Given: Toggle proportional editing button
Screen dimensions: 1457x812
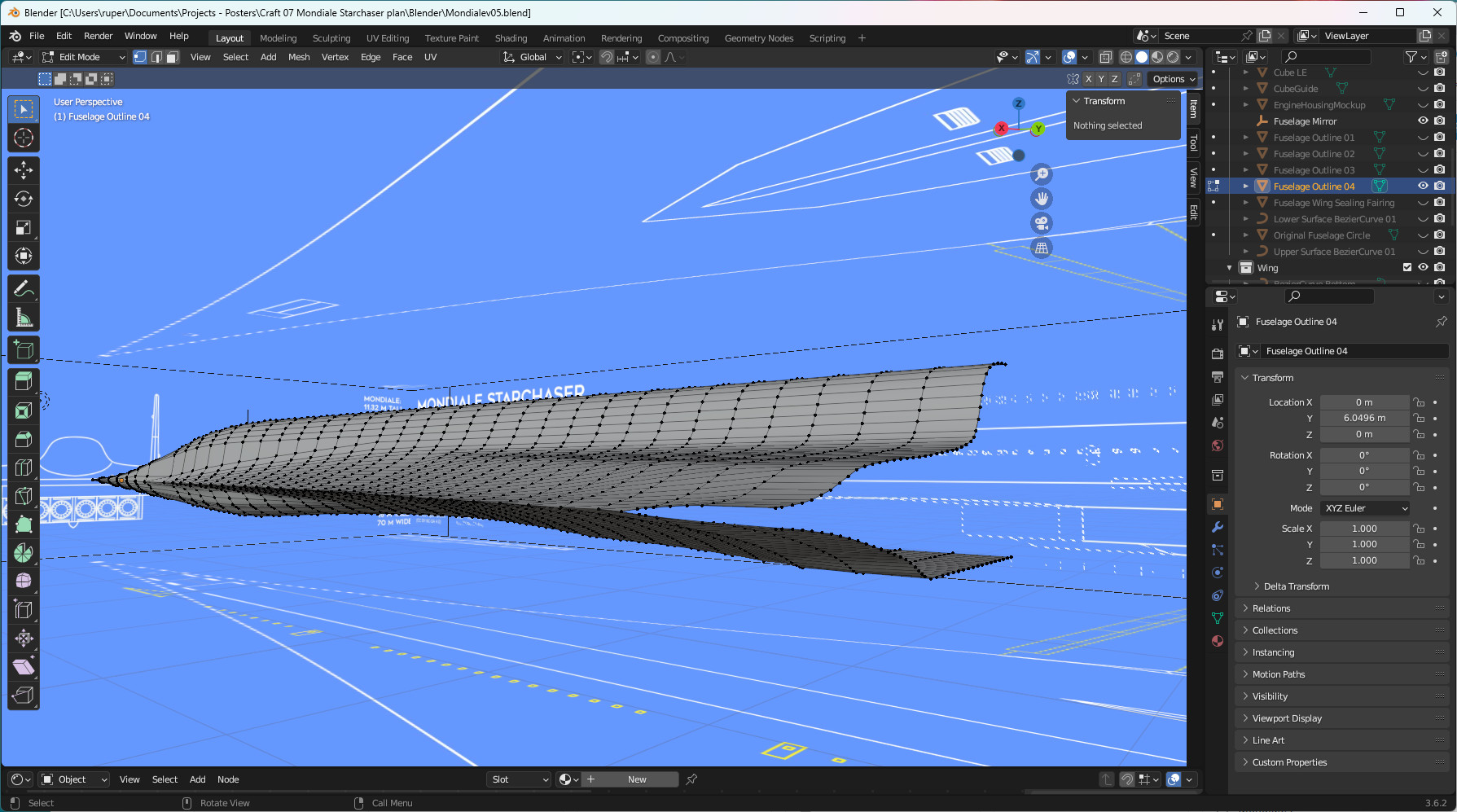Looking at the screenshot, I should [x=653, y=57].
